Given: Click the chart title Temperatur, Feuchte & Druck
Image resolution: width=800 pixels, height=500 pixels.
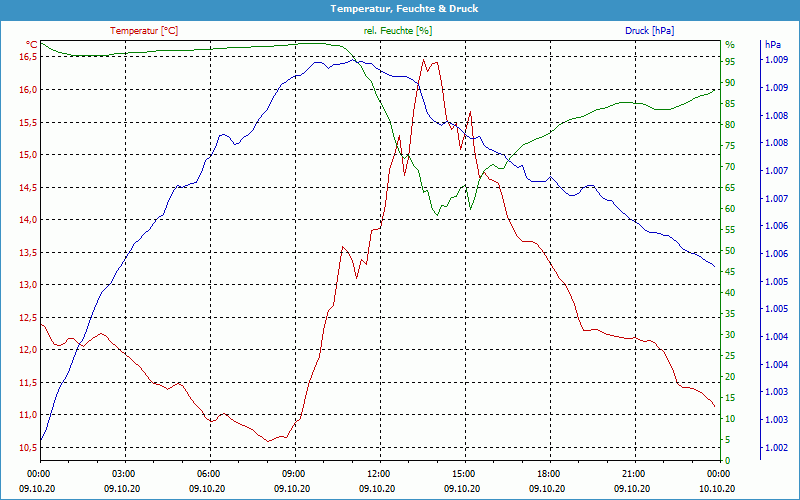Looking at the screenshot, I should (400, 8).
